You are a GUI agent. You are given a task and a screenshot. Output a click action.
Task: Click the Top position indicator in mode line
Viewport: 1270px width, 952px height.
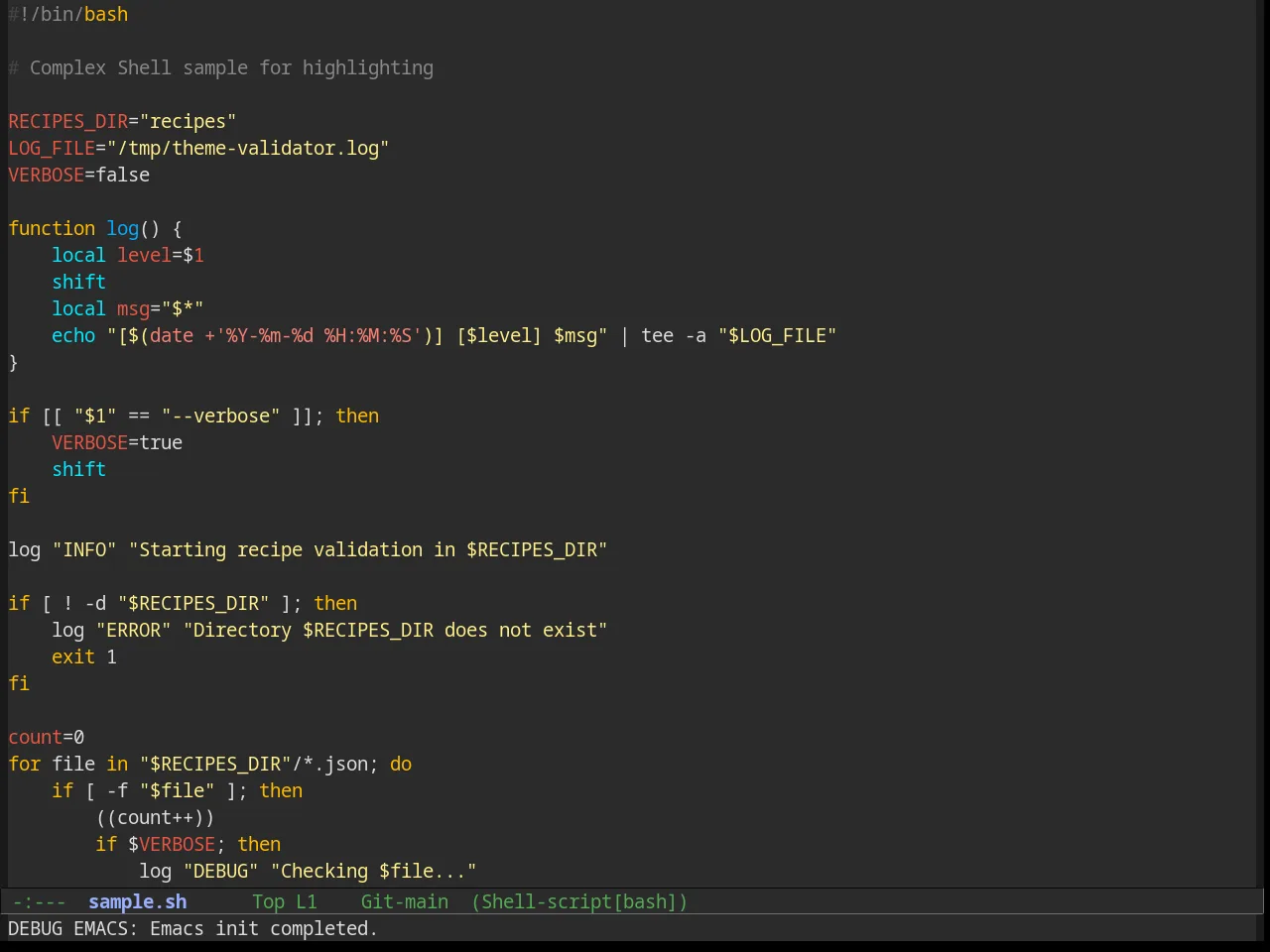[268, 901]
